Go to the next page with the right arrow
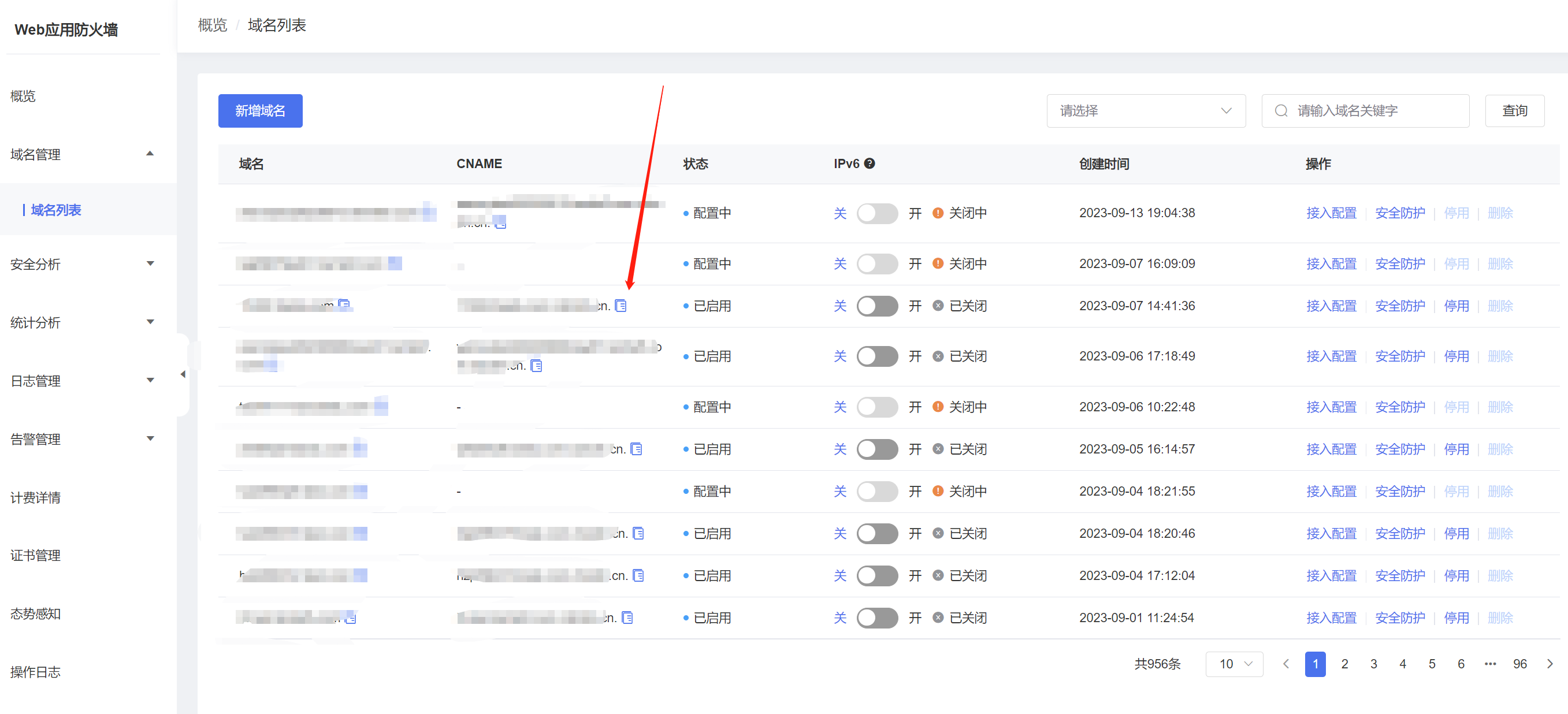This screenshot has height=714, width=1568. pos(1549,664)
